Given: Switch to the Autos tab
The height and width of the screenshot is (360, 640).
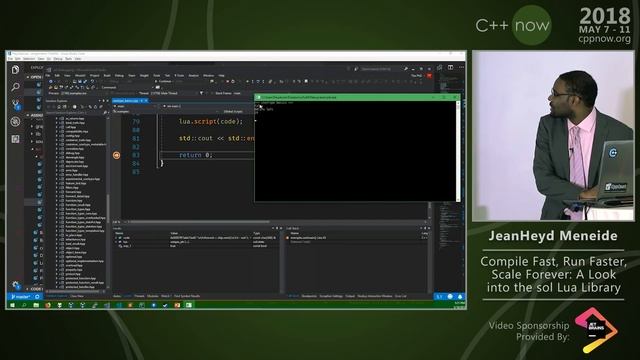Looking at the screenshot, I should click(117, 296).
